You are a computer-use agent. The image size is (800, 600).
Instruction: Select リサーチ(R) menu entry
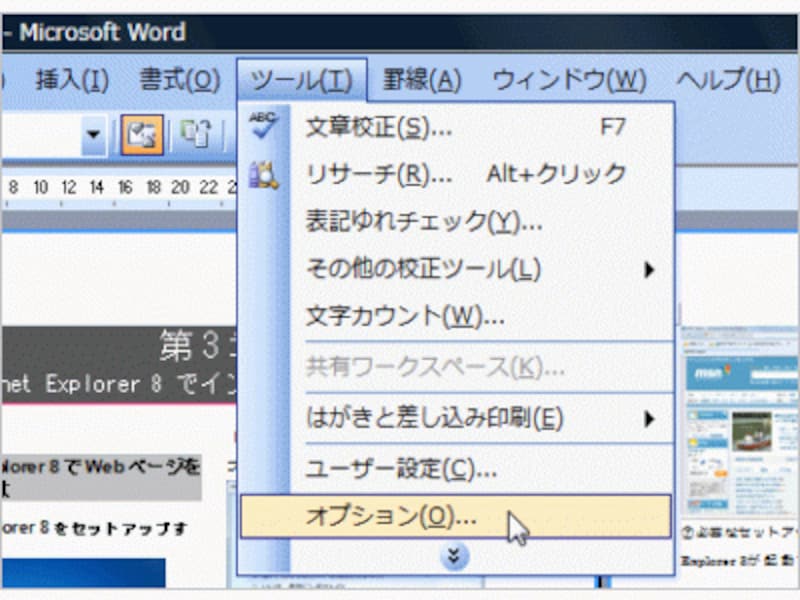click(x=457, y=174)
